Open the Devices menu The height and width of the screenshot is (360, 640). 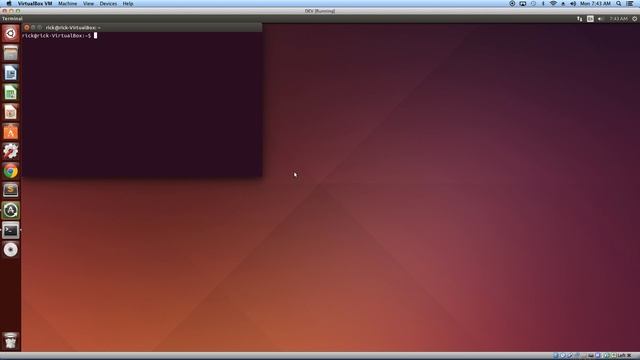point(108,3)
